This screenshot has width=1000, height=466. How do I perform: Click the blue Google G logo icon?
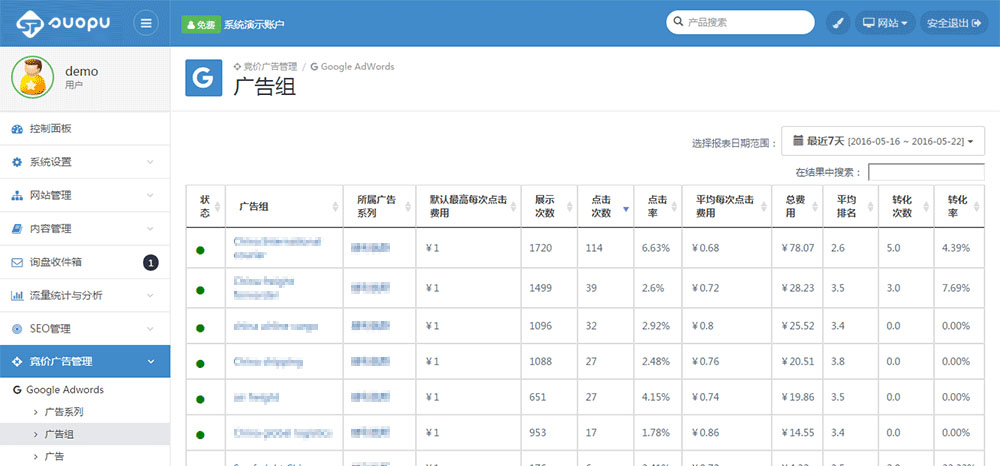(203, 78)
